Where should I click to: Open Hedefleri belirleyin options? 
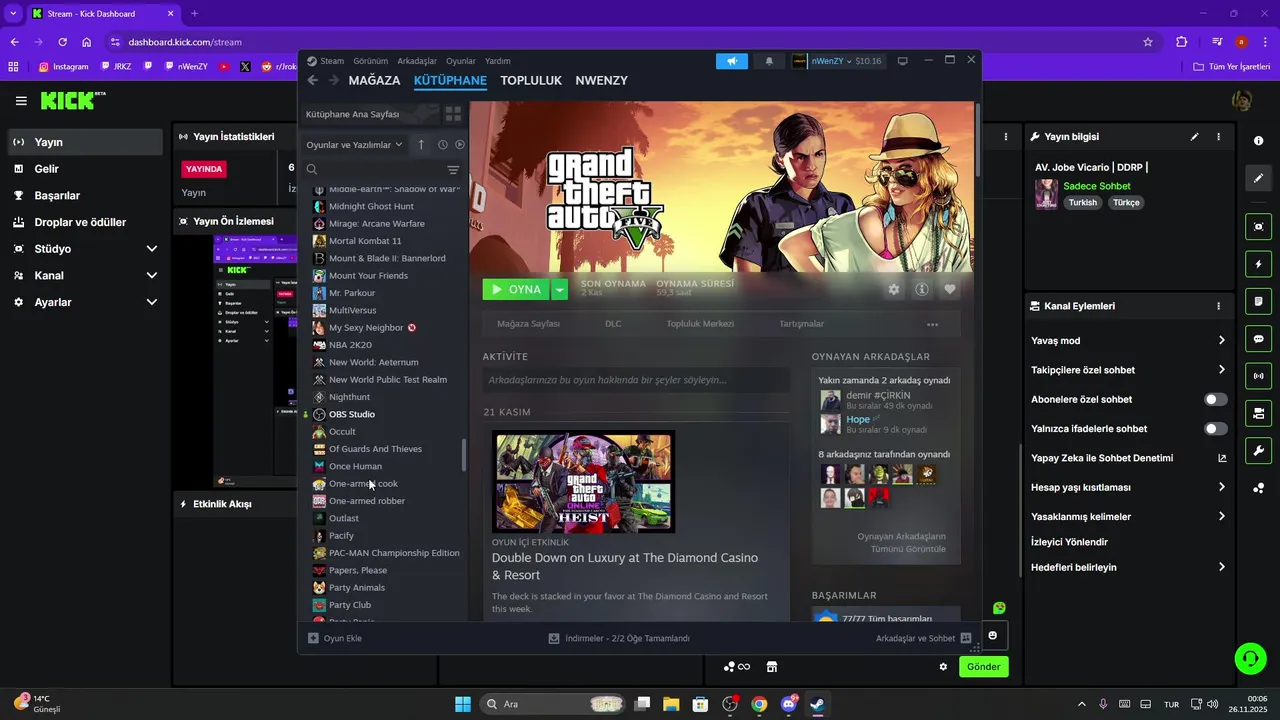pyautogui.click(x=1128, y=567)
